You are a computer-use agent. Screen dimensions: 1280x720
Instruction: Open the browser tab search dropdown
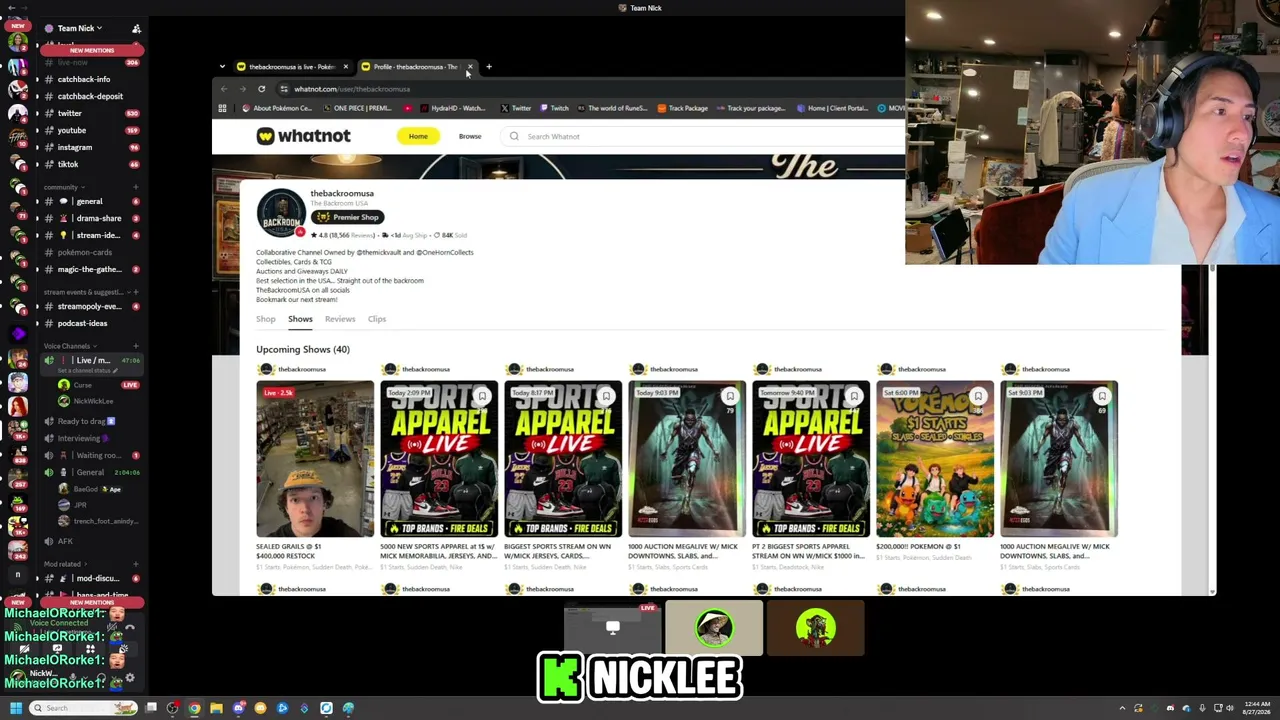222,67
